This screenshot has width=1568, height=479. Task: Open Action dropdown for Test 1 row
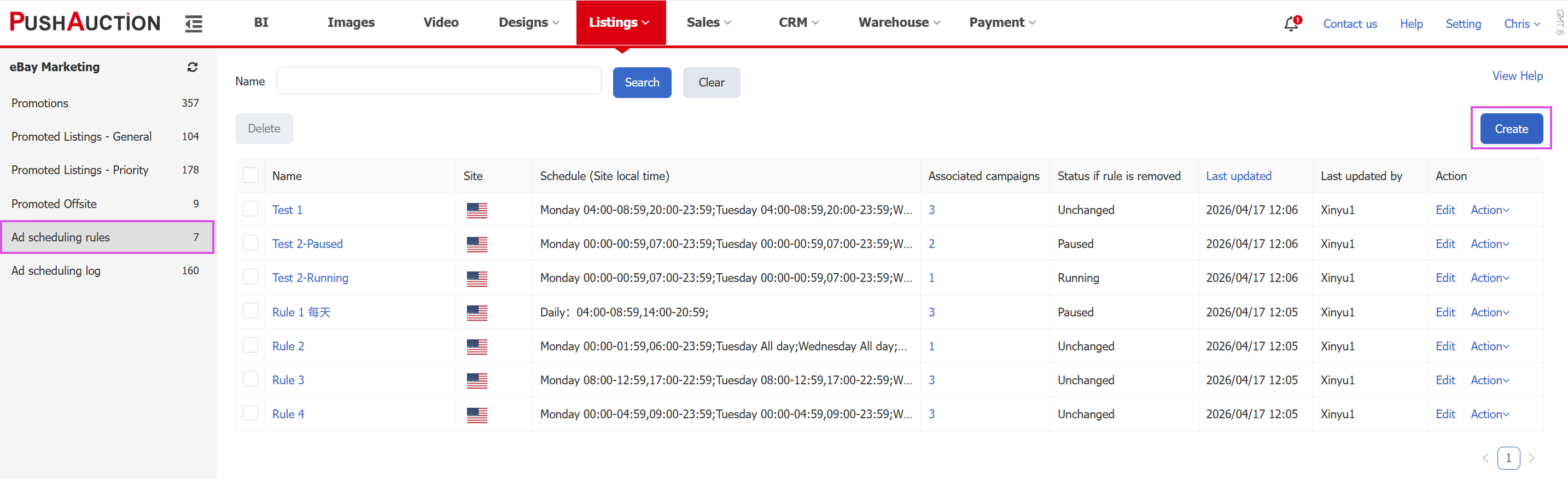tap(1489, 210)
